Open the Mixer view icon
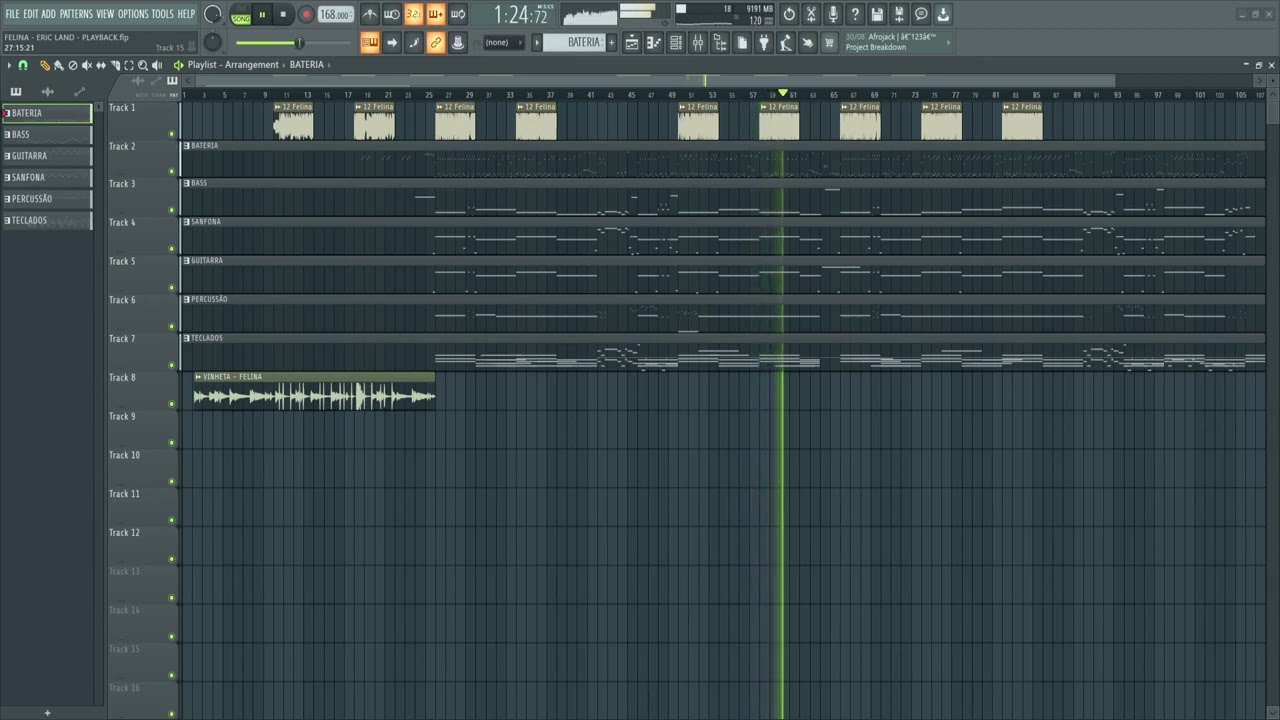The width and height of the screenshot is (1280, 720). click(x=698, y=42)
